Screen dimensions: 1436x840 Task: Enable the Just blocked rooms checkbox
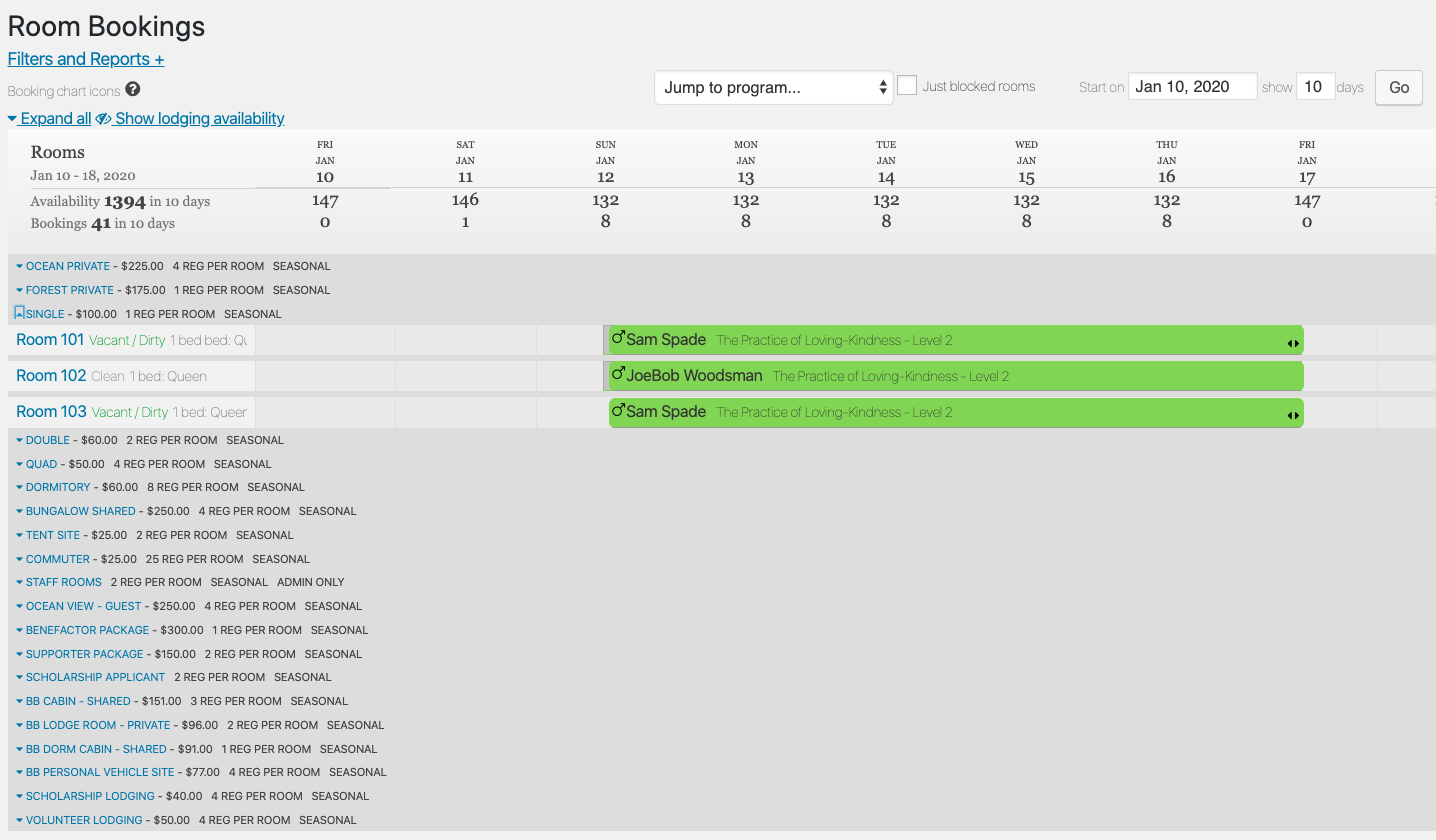point(907,86)
